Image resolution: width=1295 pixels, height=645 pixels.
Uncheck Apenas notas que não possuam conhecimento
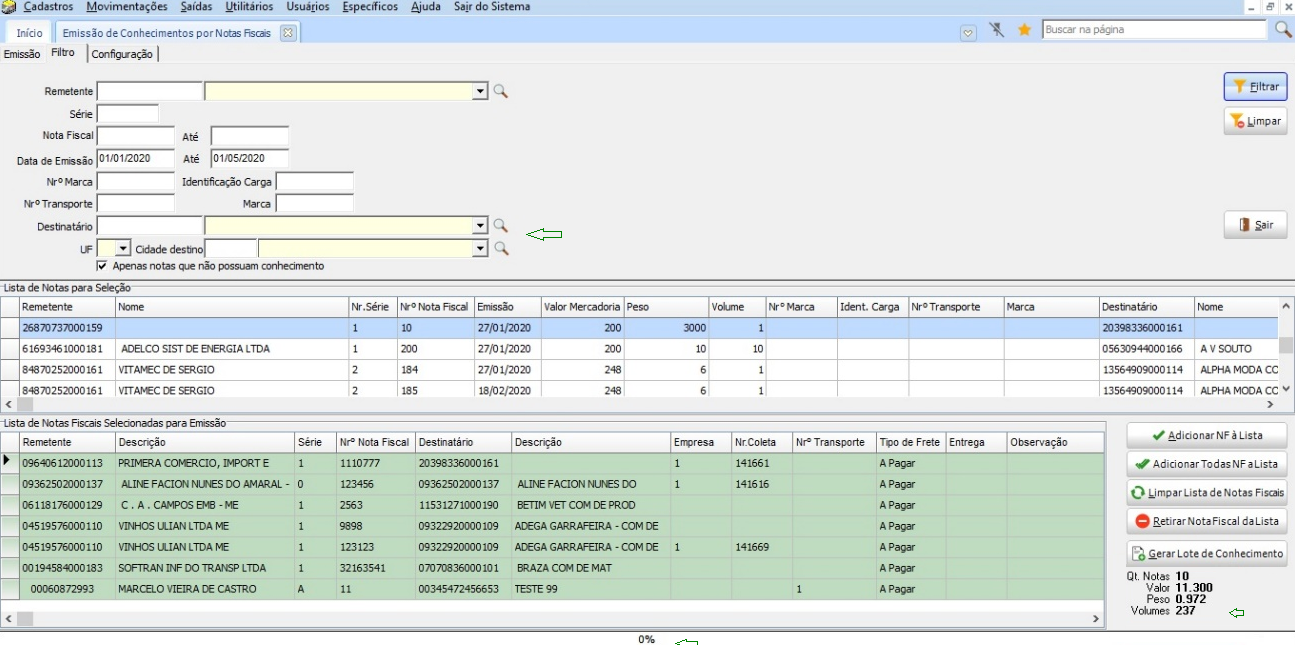[x=102, y=267]
